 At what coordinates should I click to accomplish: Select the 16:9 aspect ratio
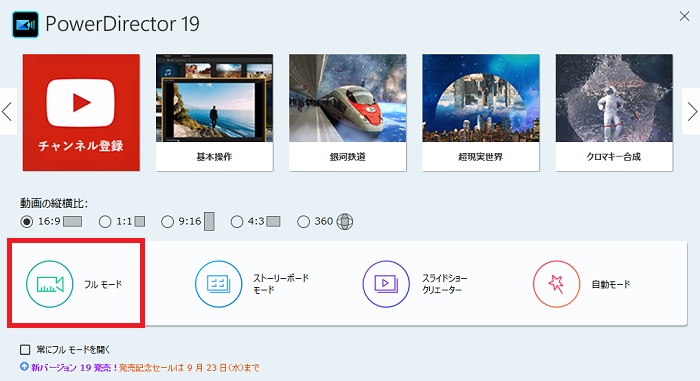[x=27, y=222]
